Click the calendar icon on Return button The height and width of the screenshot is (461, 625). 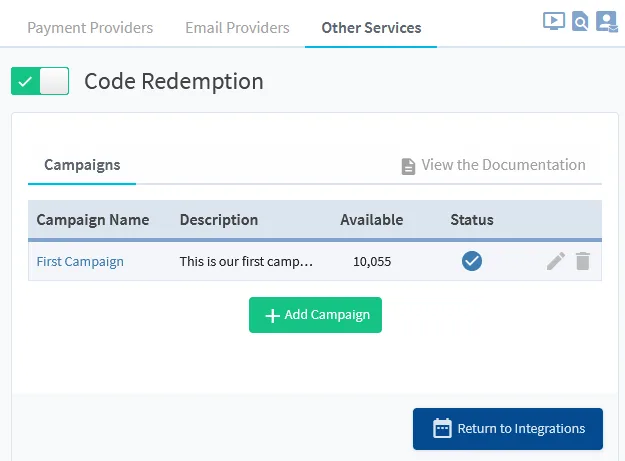tap(442, 428)
